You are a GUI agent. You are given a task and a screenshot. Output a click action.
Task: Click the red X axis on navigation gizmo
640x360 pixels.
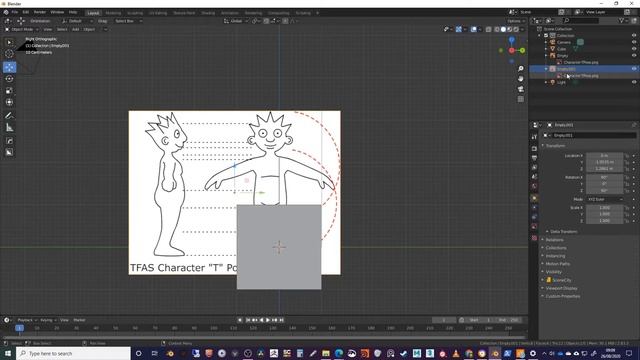[512, 50]
